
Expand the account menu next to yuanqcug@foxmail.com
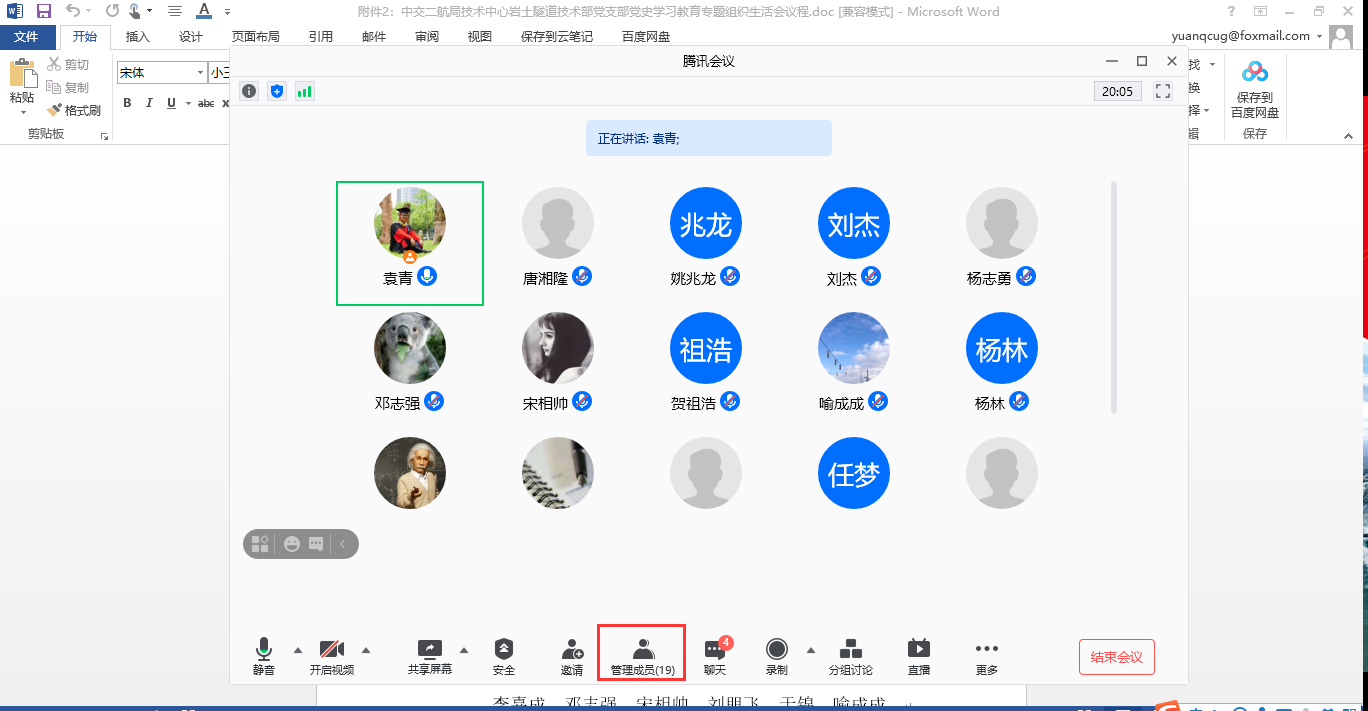pos(1320,36)
